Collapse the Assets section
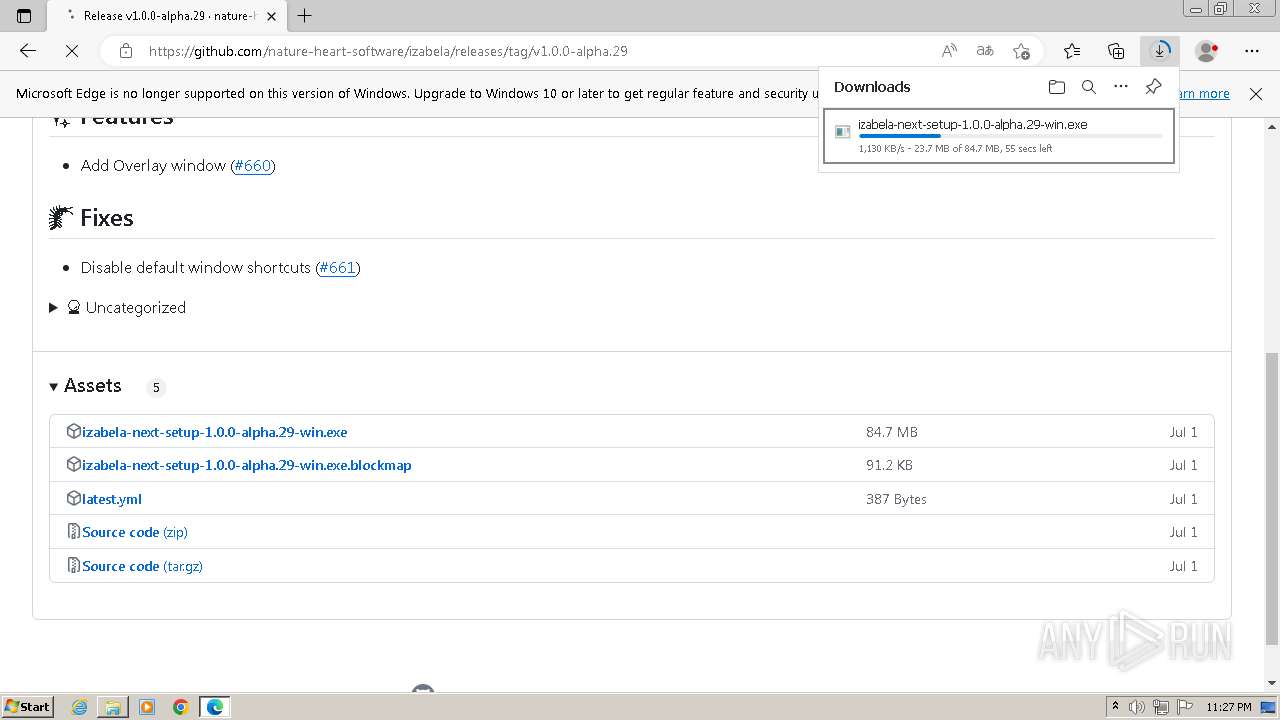Screen dimensions: 1280x720 pos(86,386)
